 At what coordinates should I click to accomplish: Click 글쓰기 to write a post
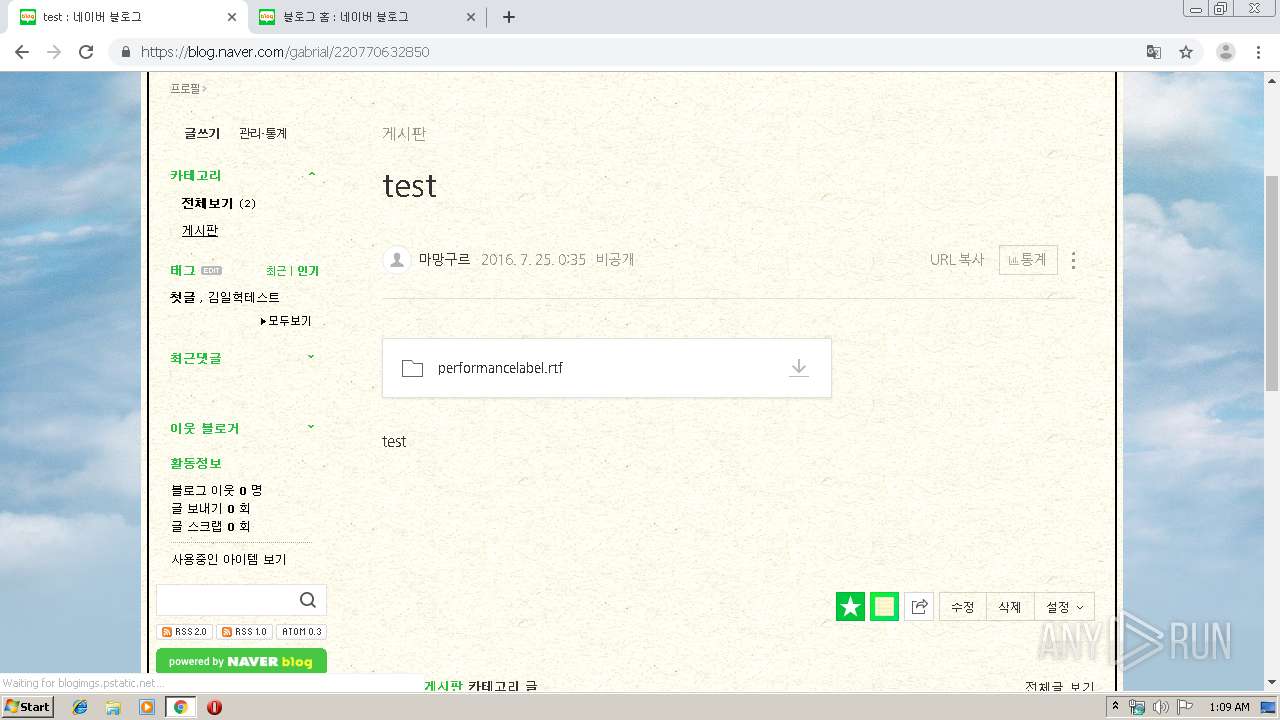coord(202,133)
